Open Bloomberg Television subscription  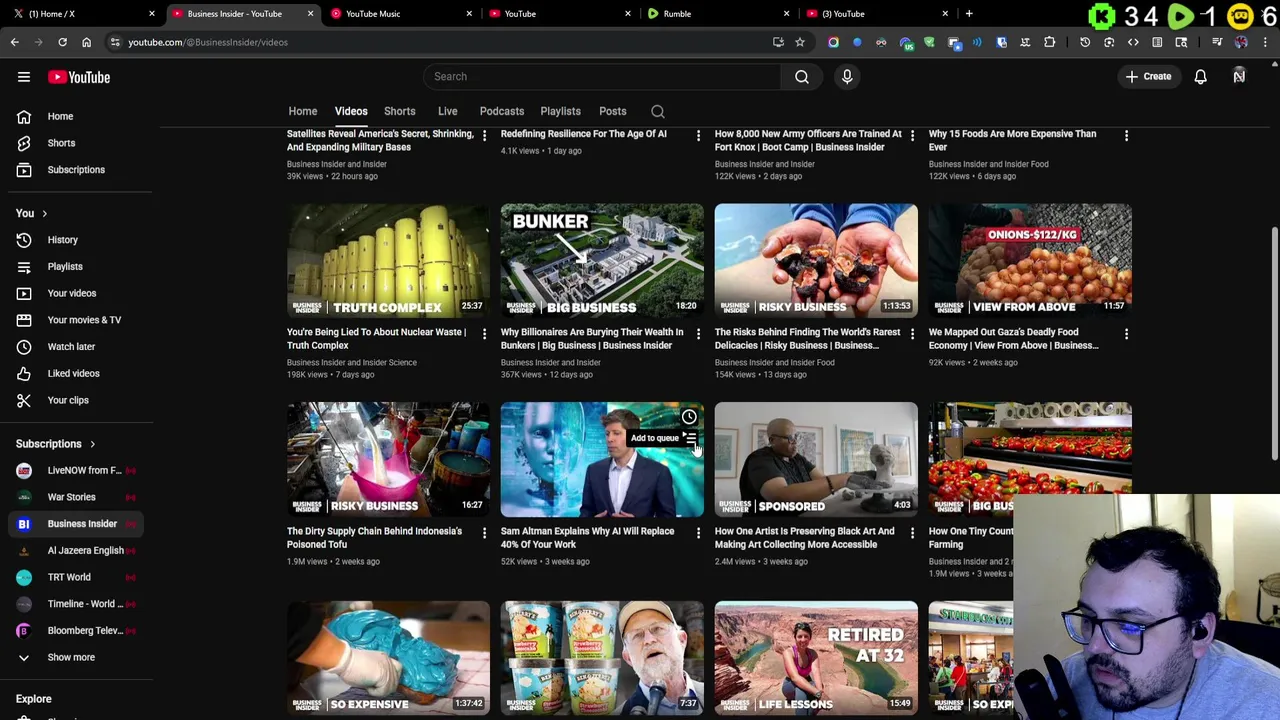tap(76, 631)
